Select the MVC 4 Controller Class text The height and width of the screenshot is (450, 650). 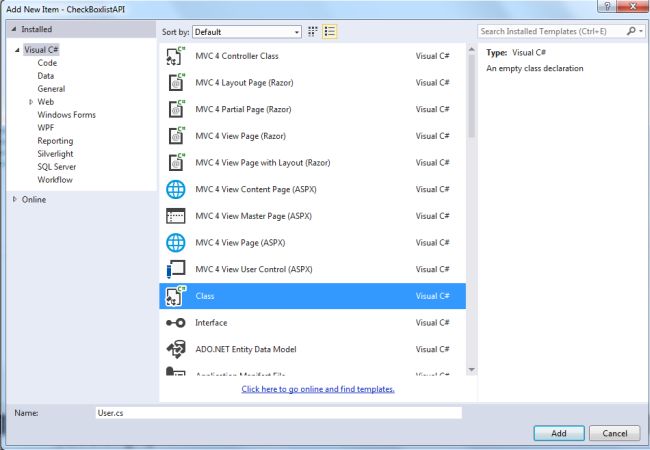(x=237, y=56)
